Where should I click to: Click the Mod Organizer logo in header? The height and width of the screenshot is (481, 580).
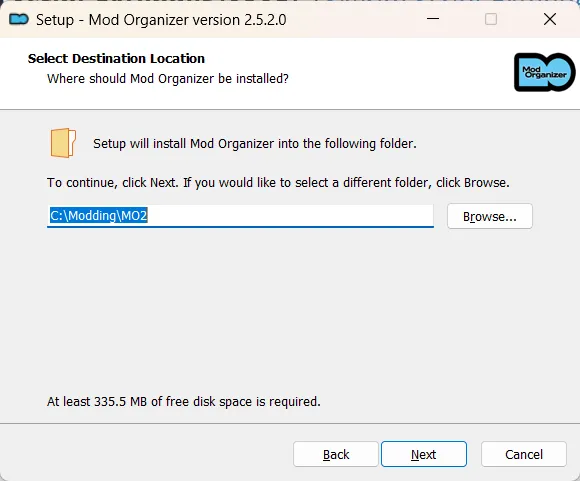point(544,72)
